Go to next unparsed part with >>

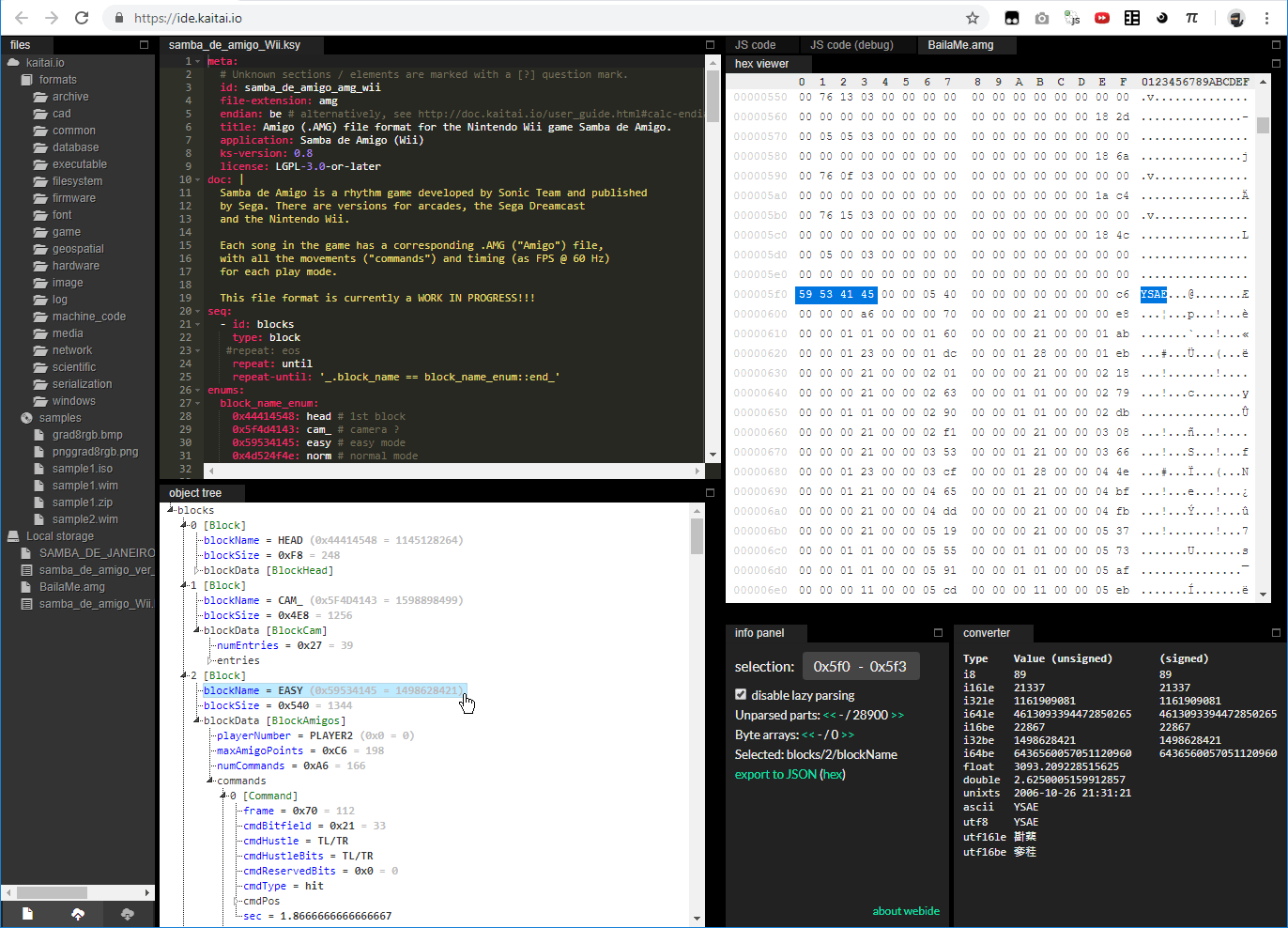(897, 715)
